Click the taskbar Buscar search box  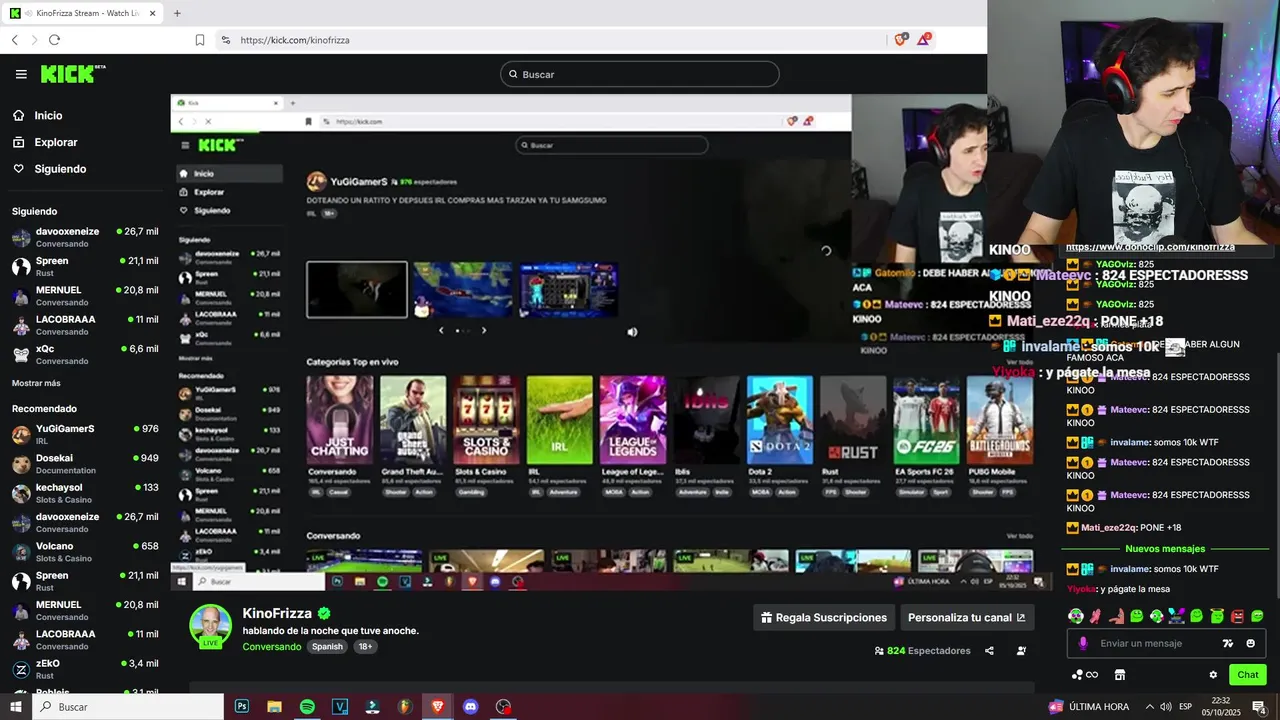[128, 707]
